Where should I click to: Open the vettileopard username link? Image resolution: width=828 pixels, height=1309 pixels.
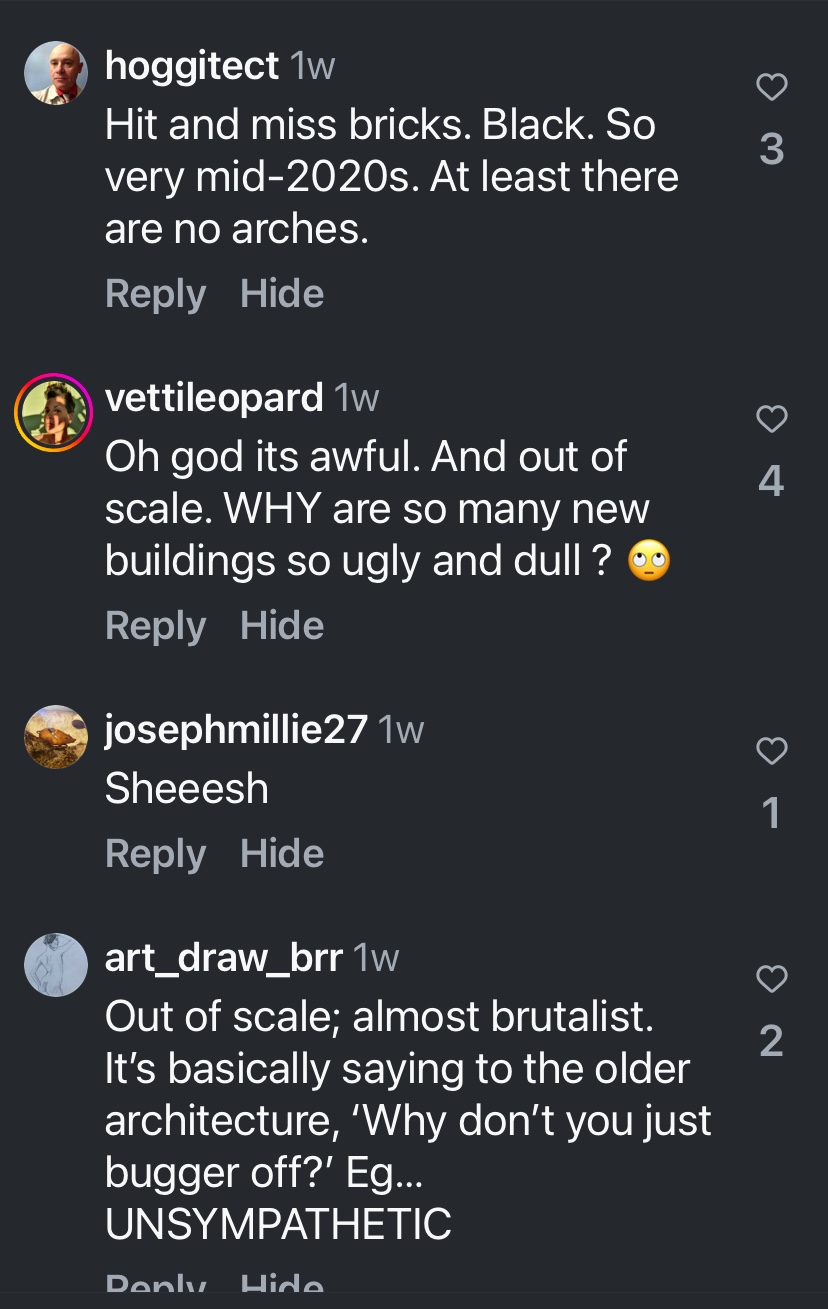coord(214,398)
